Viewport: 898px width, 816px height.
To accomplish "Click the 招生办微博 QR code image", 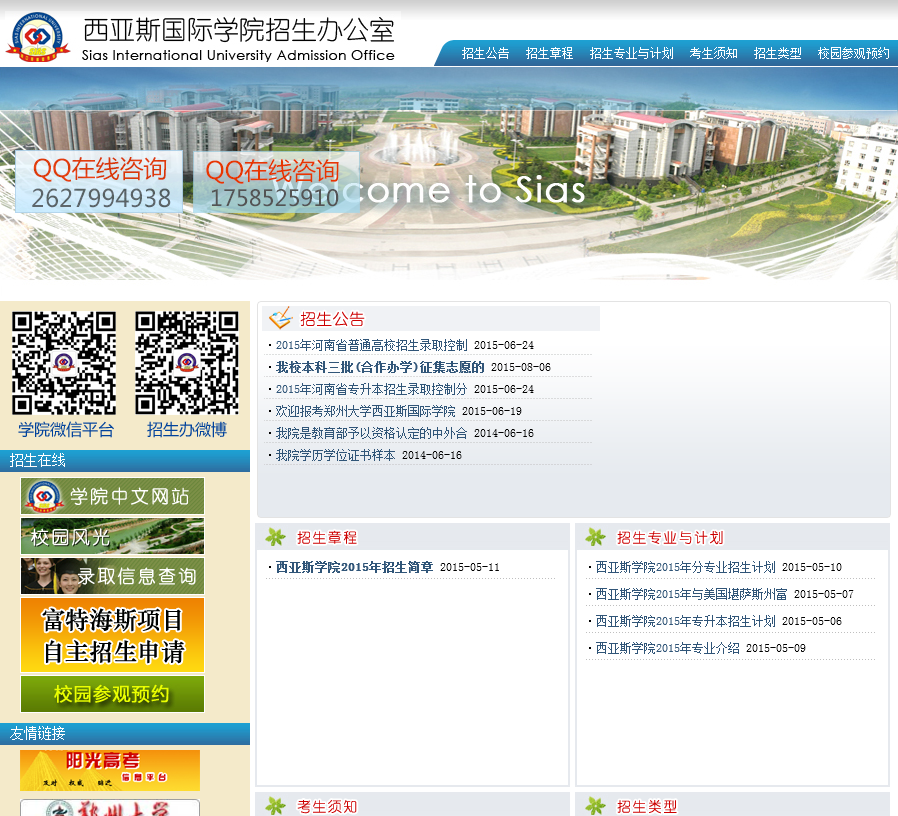I will [187, 363].
